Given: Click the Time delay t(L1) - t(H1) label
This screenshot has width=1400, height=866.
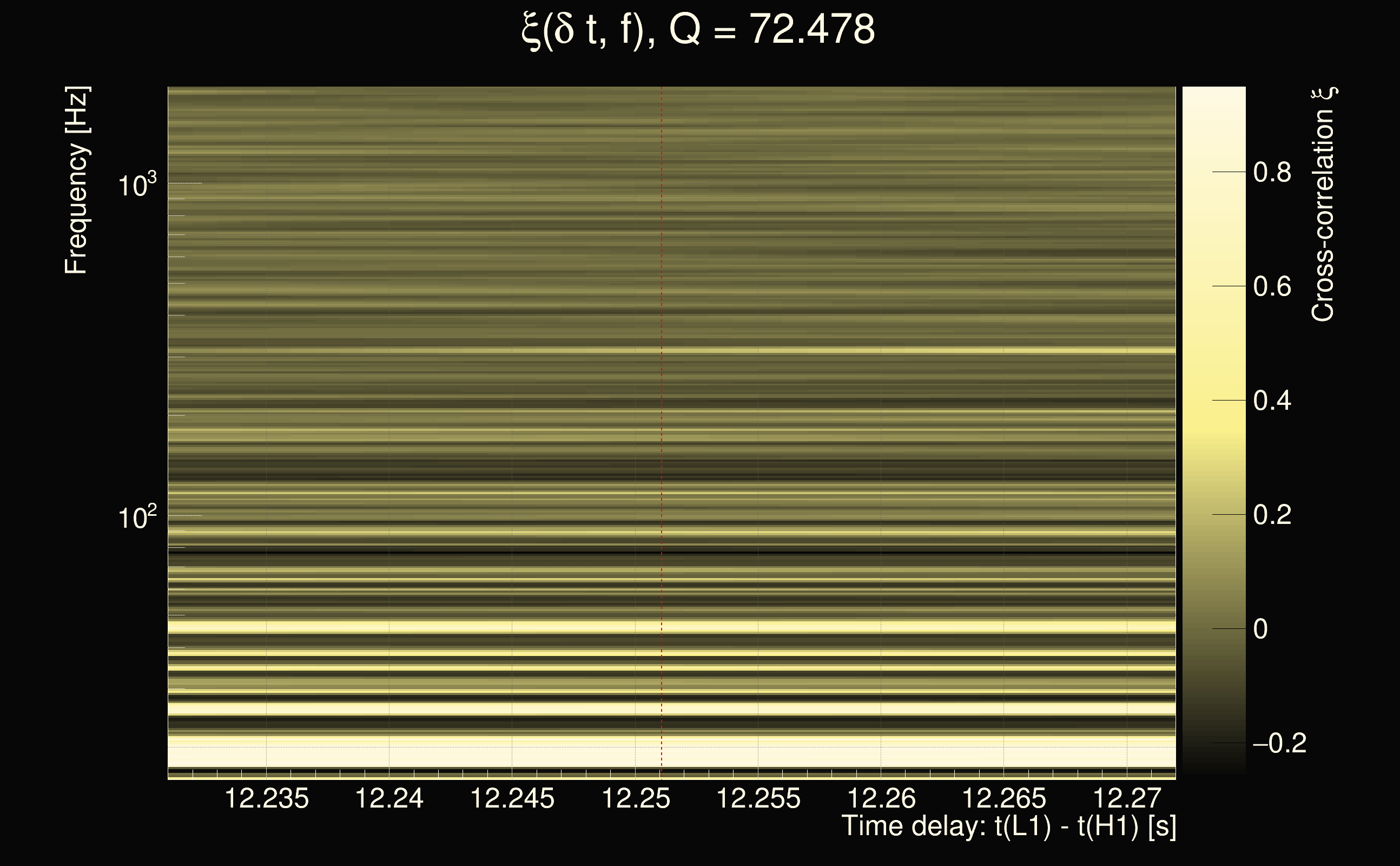Looking at the screenshot, I should 1008,826.
